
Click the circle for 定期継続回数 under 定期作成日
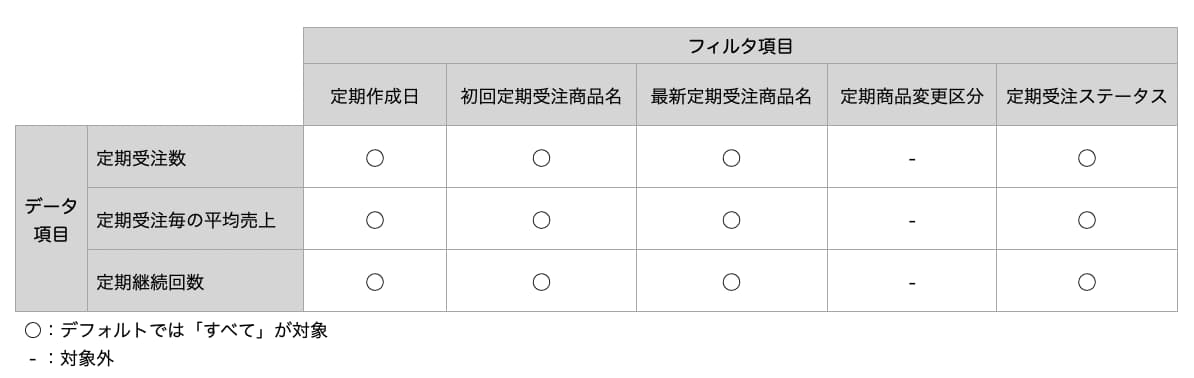(375, 282)
